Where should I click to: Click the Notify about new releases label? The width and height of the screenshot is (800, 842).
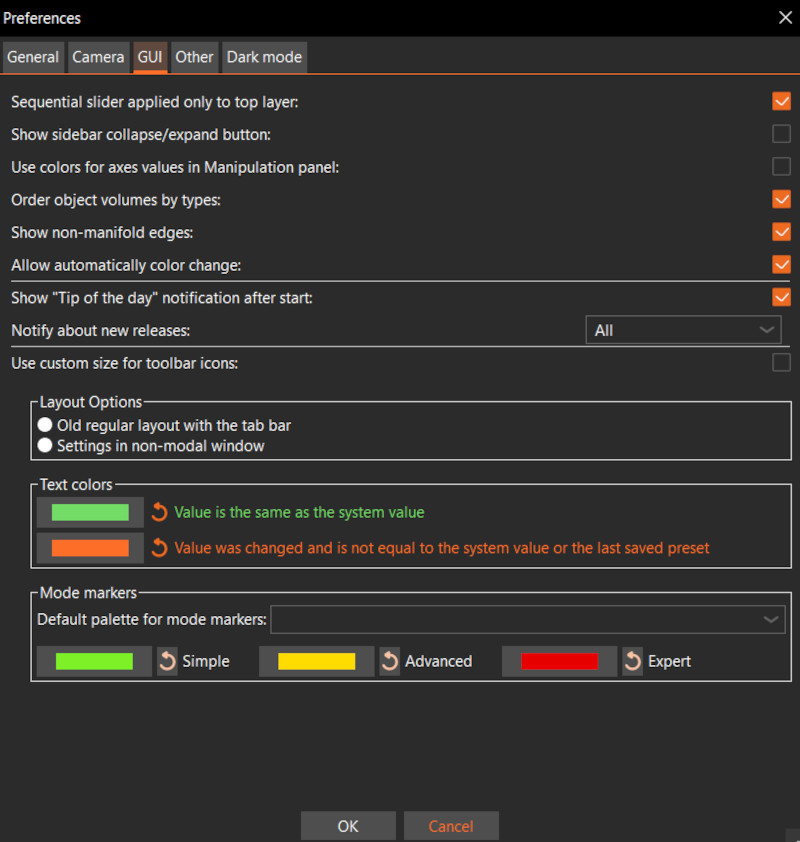(x=101, y=330)
